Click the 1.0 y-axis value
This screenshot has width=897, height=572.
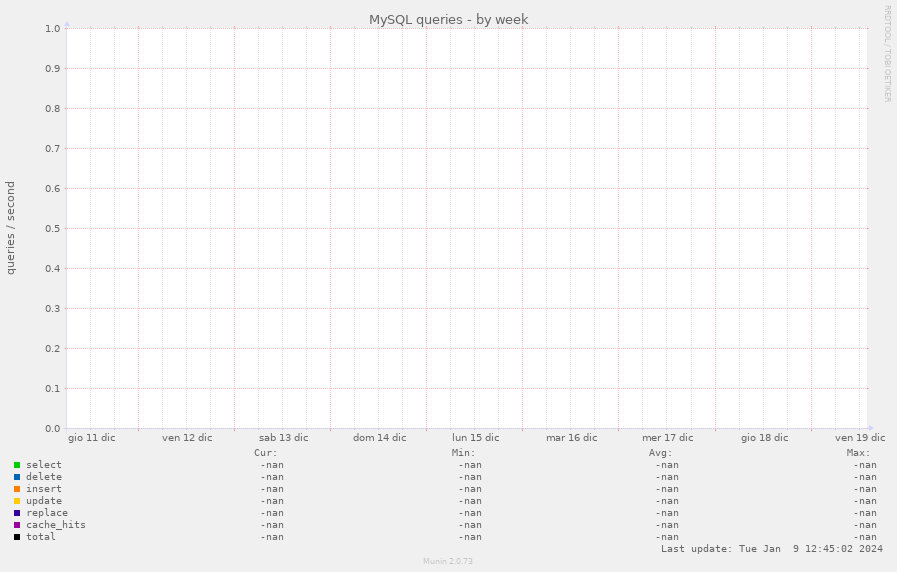pyautogui.click(x=53, y=29)
